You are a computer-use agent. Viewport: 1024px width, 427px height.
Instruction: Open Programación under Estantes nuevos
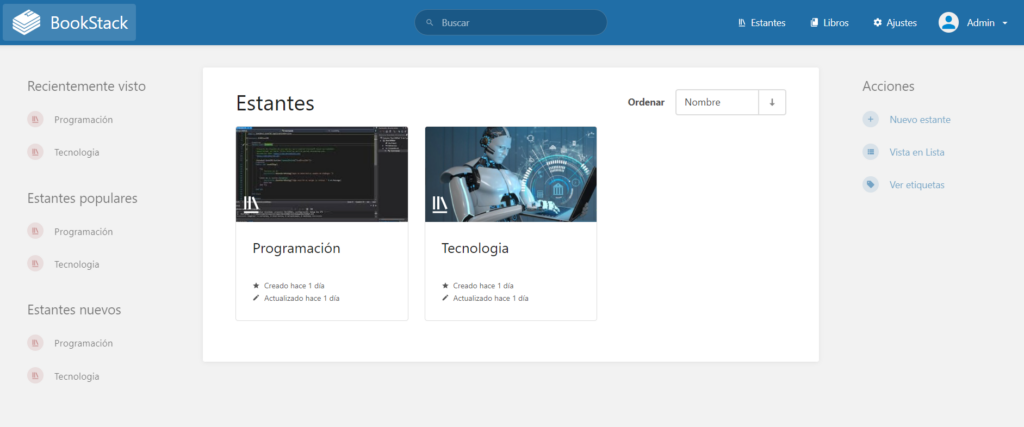[x=84, y=343]
